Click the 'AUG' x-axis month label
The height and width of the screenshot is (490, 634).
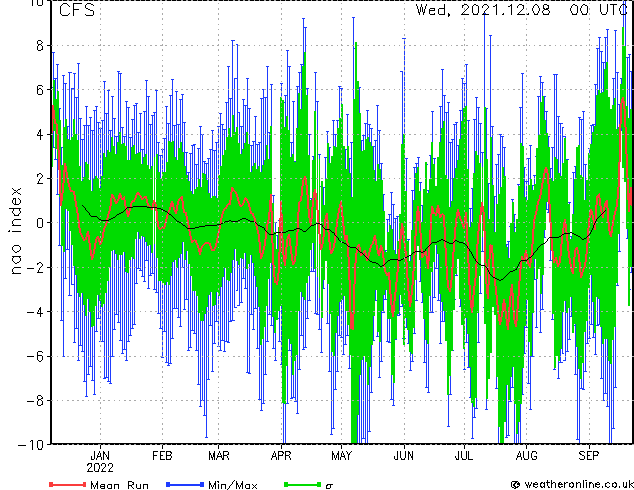click(x=526, y=456)
